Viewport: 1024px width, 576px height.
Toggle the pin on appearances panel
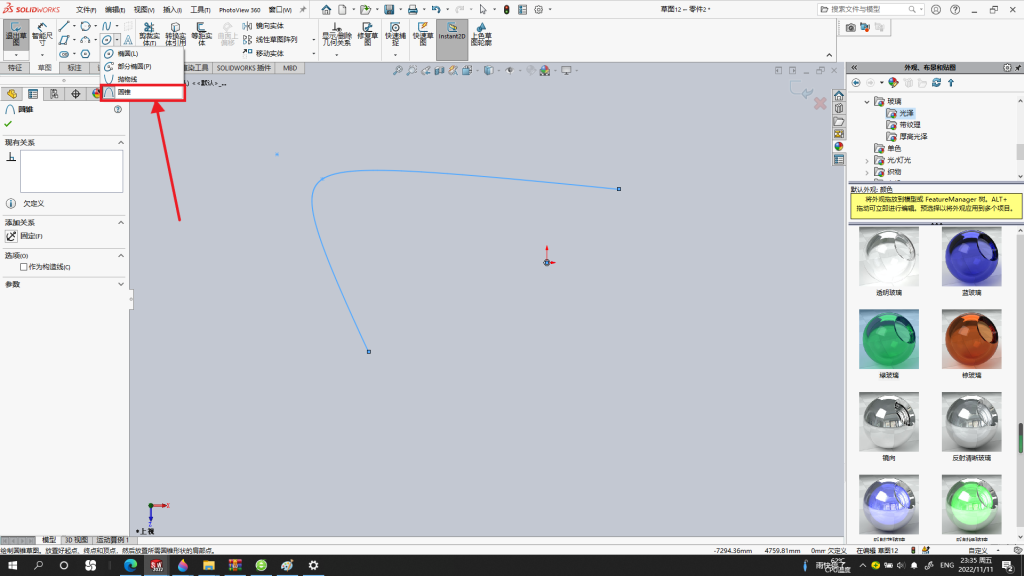[x=1017, y=67]
